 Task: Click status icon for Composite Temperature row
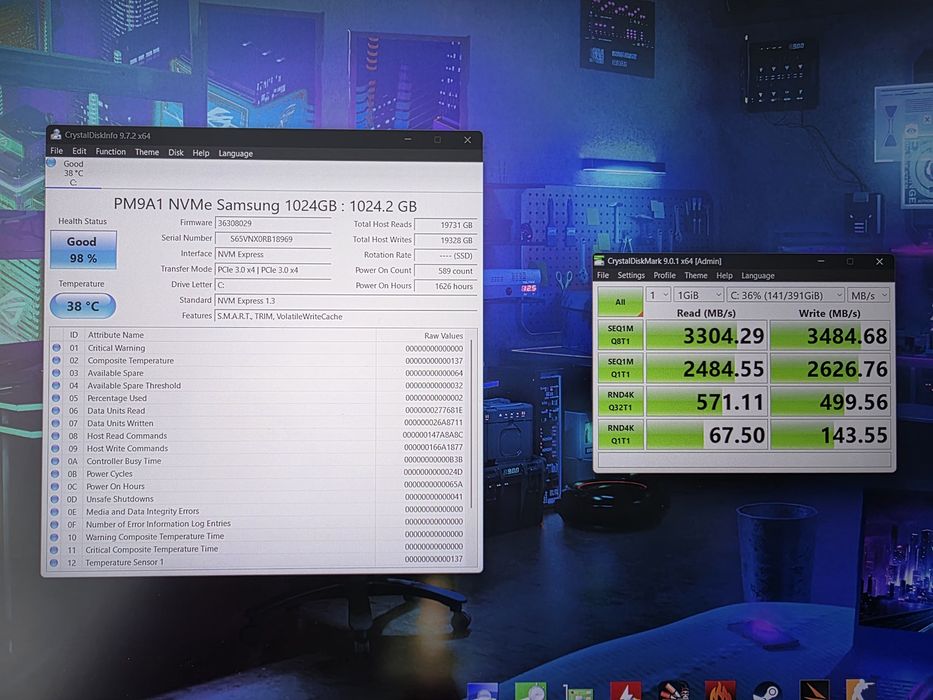pos(56,360)
